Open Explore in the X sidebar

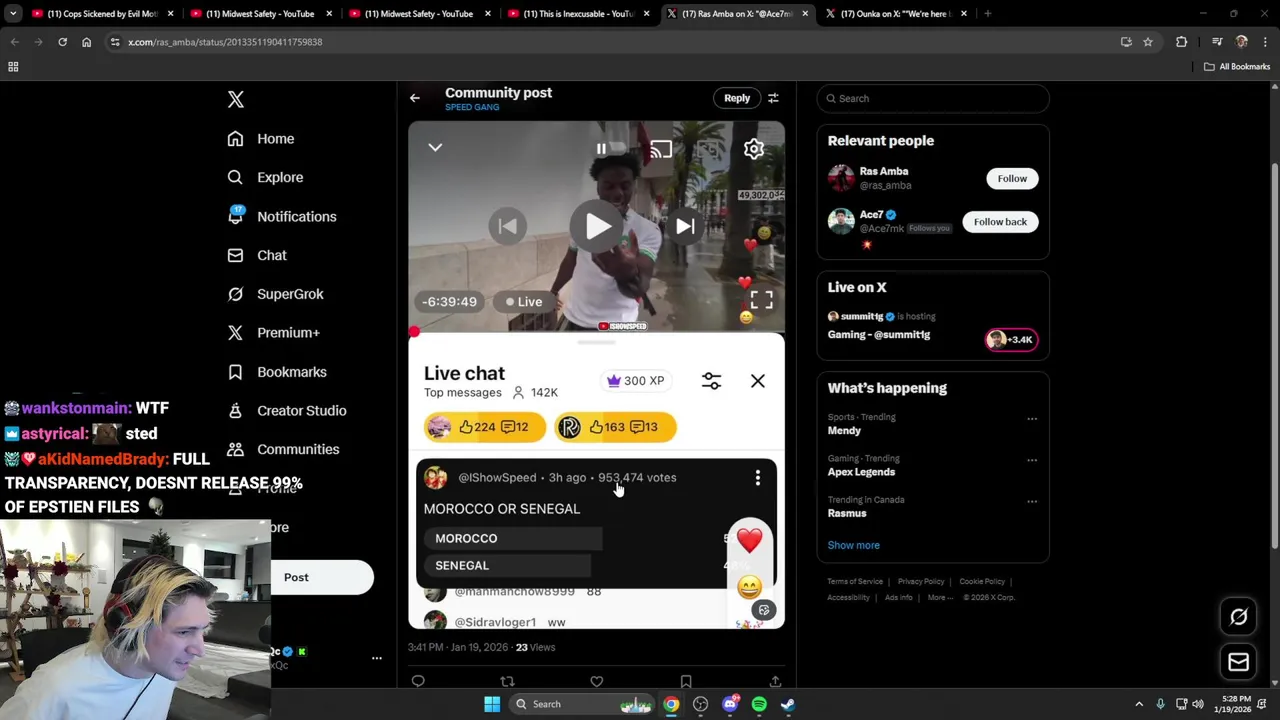[265, 177]
